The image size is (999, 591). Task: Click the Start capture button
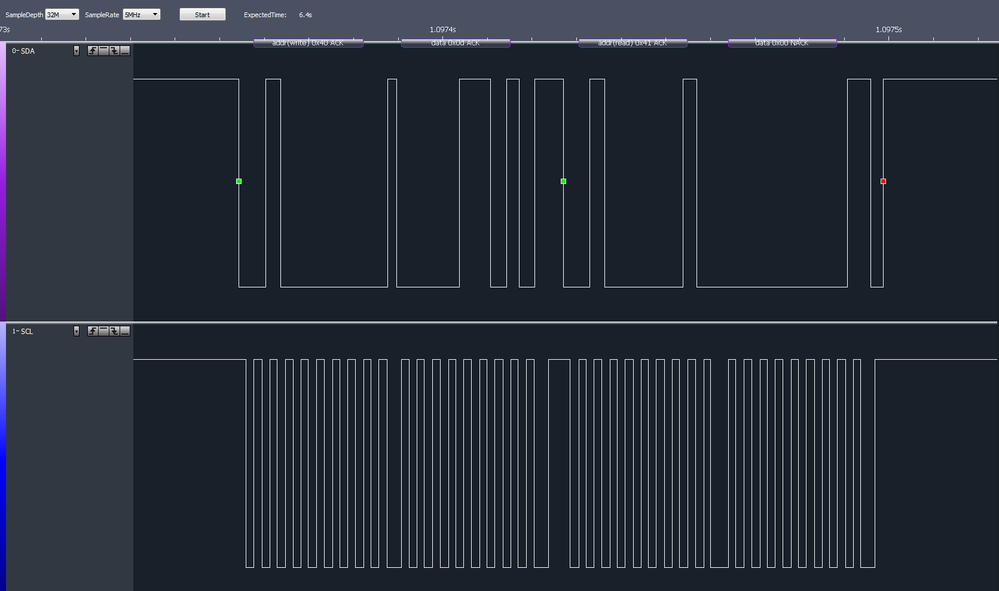click(202, 14)
